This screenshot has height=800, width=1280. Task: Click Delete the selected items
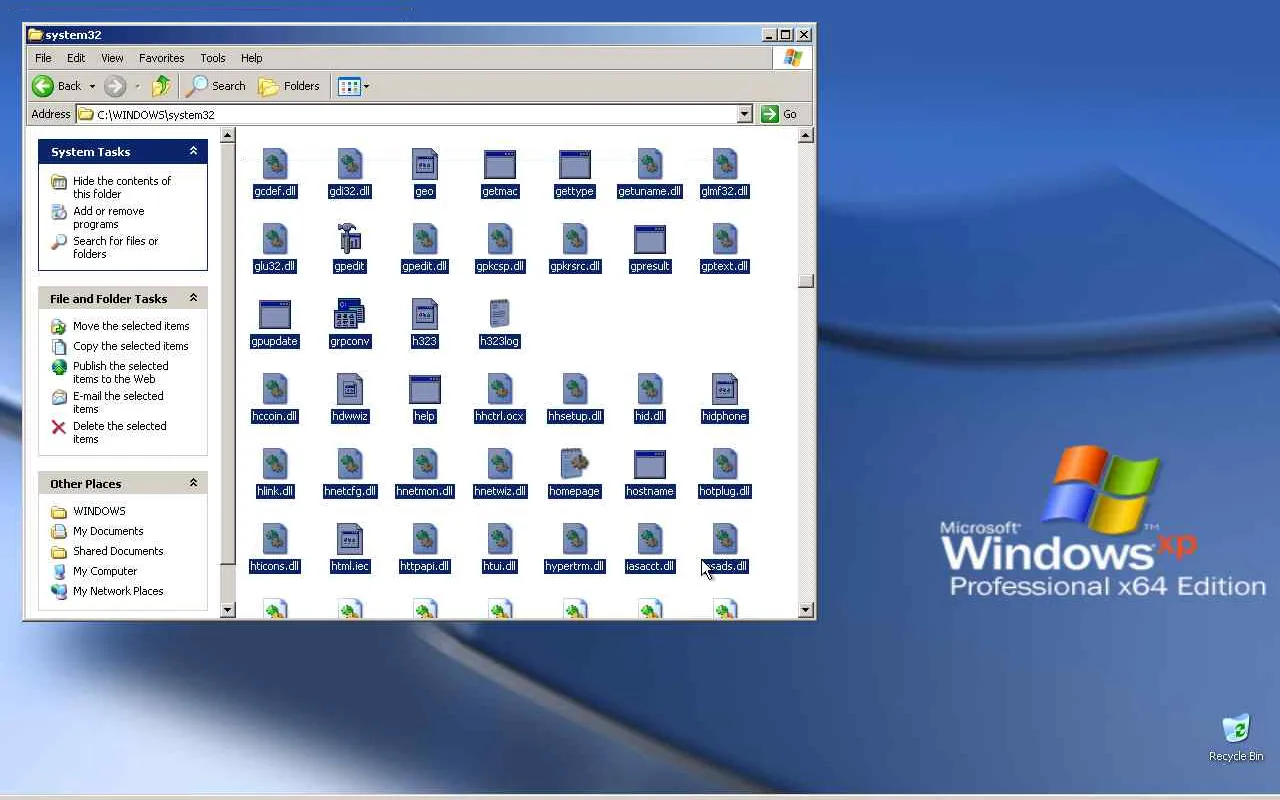point(119,432)
